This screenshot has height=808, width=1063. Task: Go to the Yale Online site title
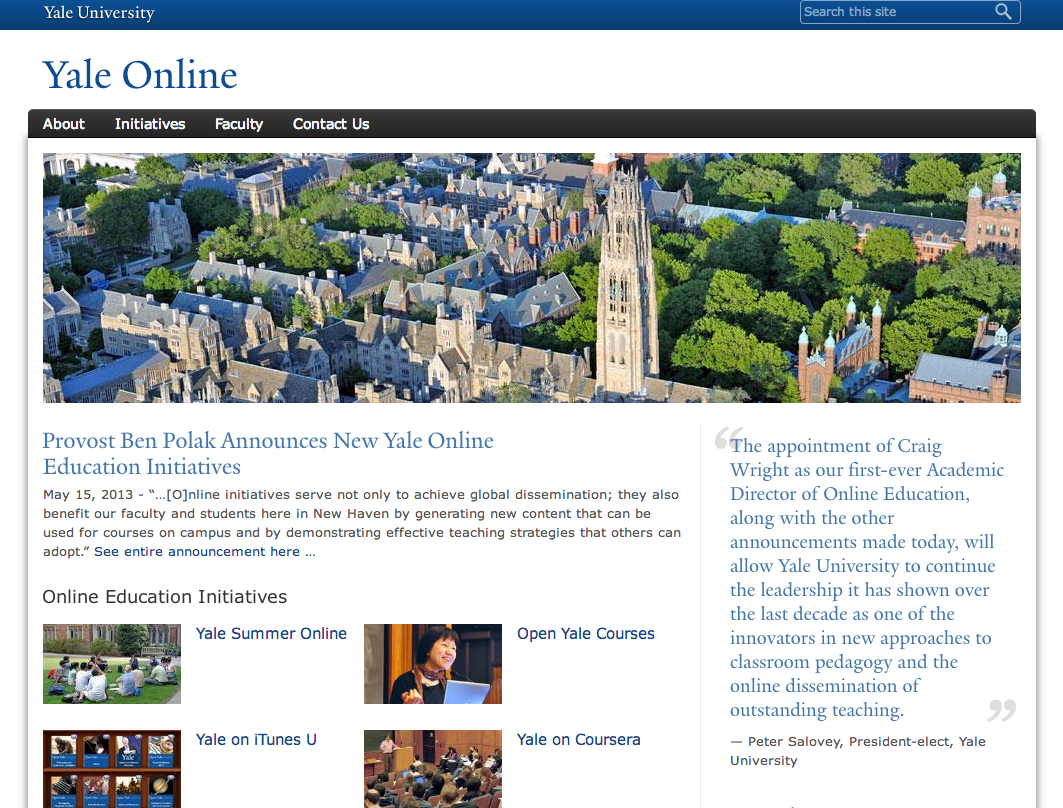pos(140,75)
